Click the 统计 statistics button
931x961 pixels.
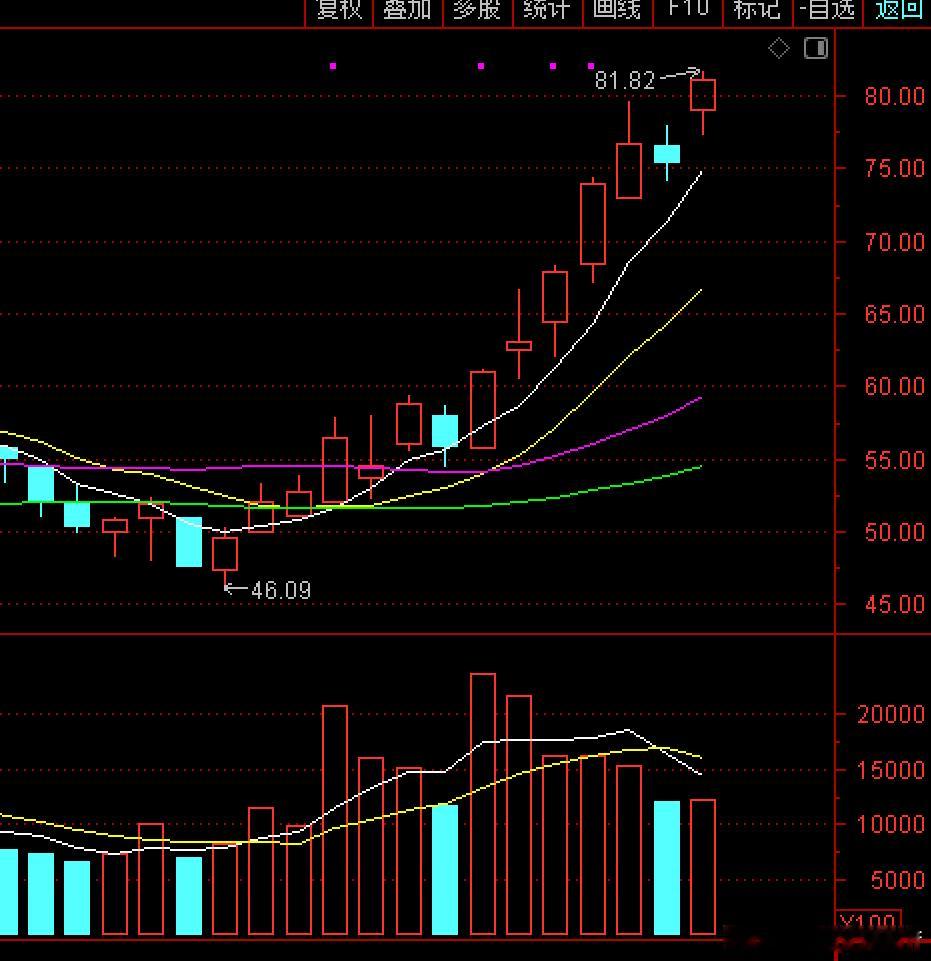pyautogui.click(x=547, y=10)
